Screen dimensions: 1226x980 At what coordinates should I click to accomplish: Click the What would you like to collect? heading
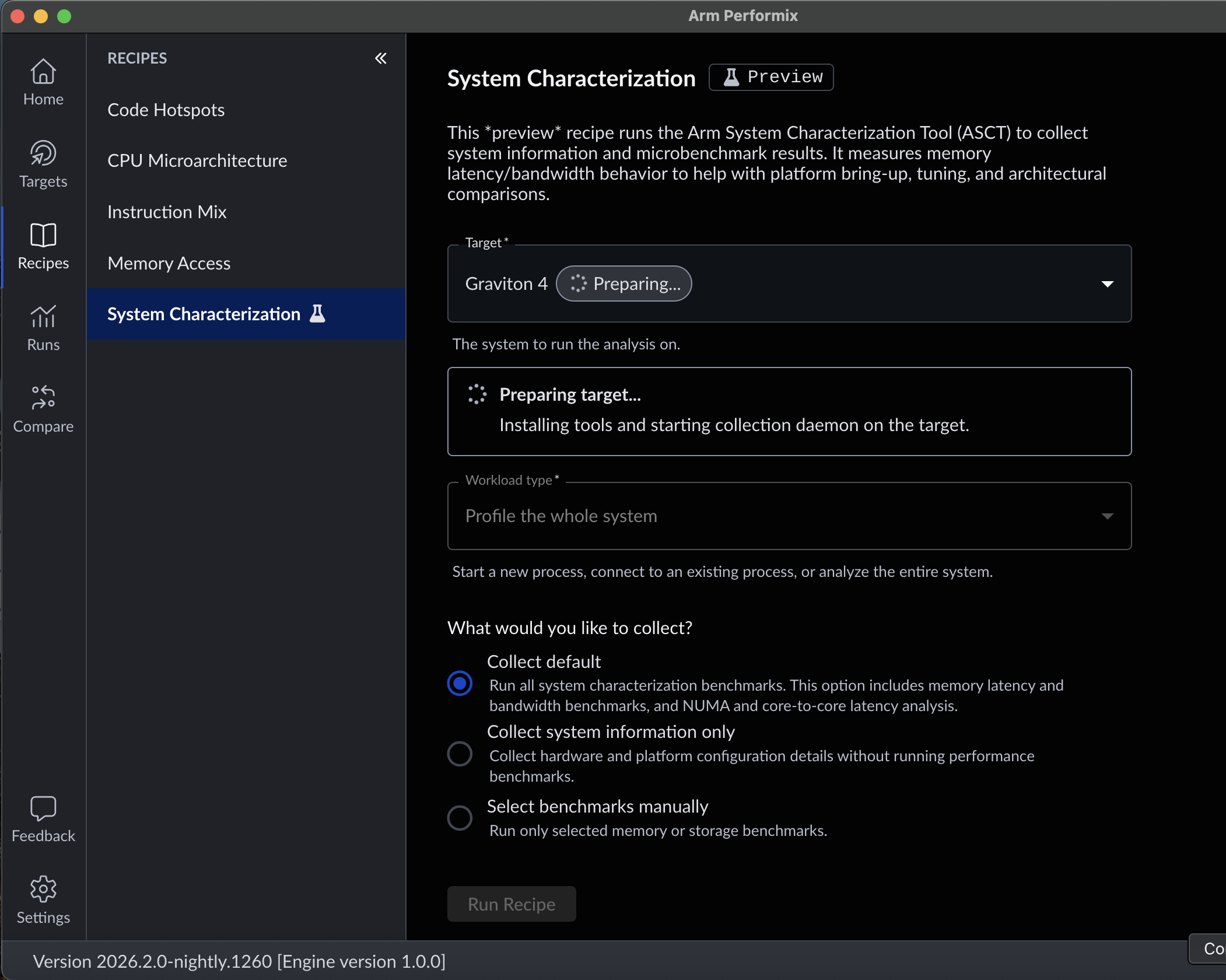570,628
